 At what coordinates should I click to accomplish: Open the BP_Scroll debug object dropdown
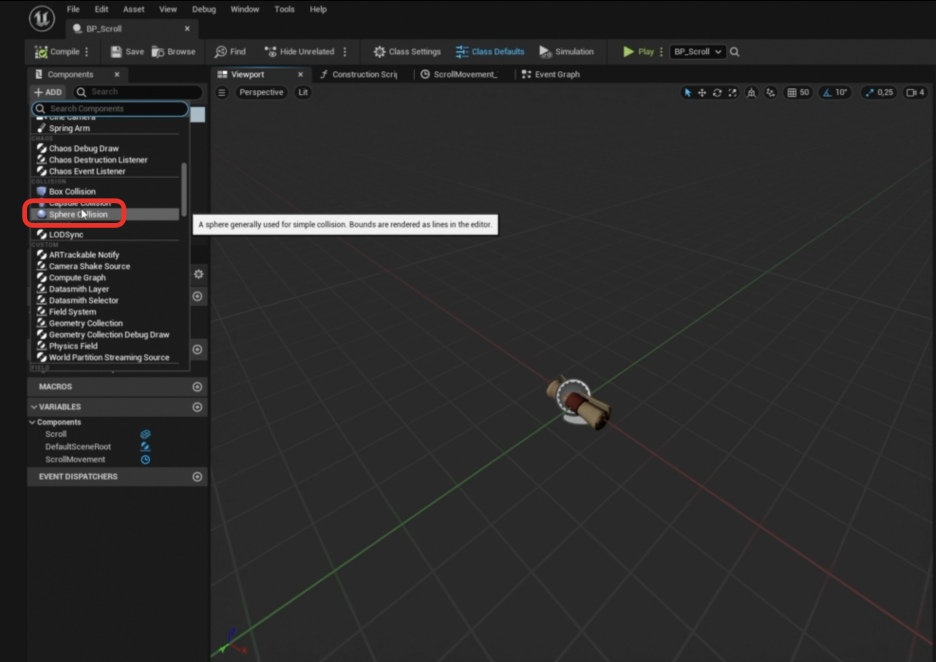pos(697,52)
